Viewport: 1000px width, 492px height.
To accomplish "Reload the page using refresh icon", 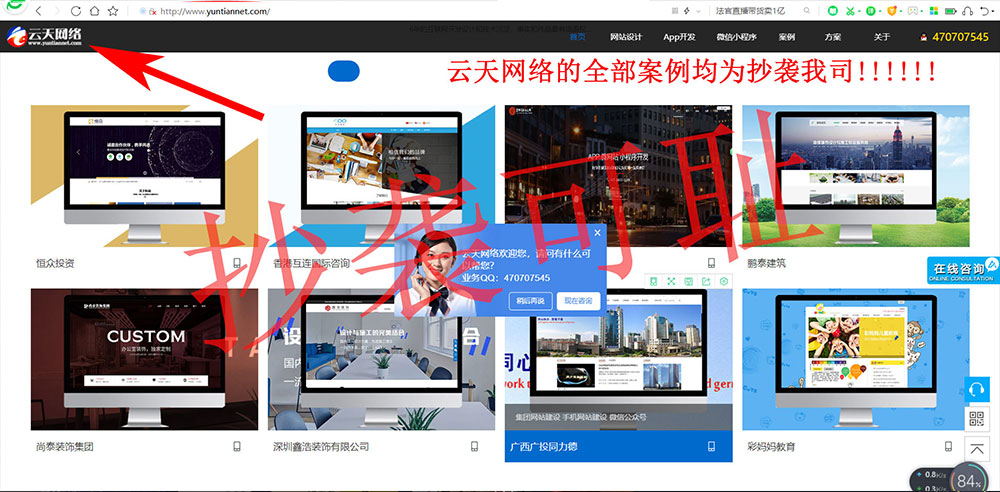I will click(x=76, y=11).
